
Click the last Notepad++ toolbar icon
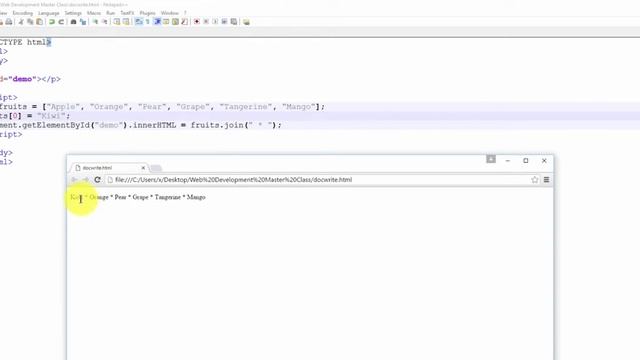click(x=246, y=22)
